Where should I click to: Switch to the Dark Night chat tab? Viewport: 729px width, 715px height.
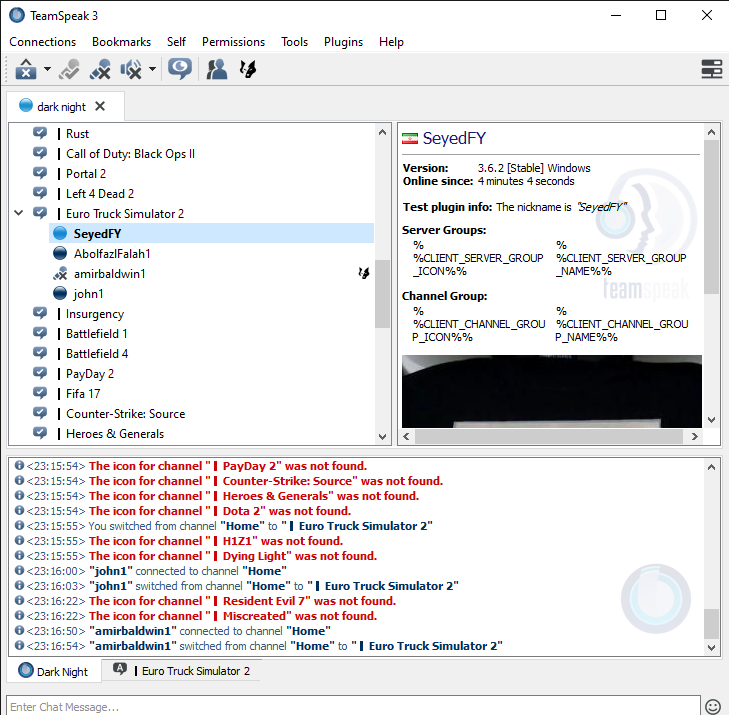point(54,671)
